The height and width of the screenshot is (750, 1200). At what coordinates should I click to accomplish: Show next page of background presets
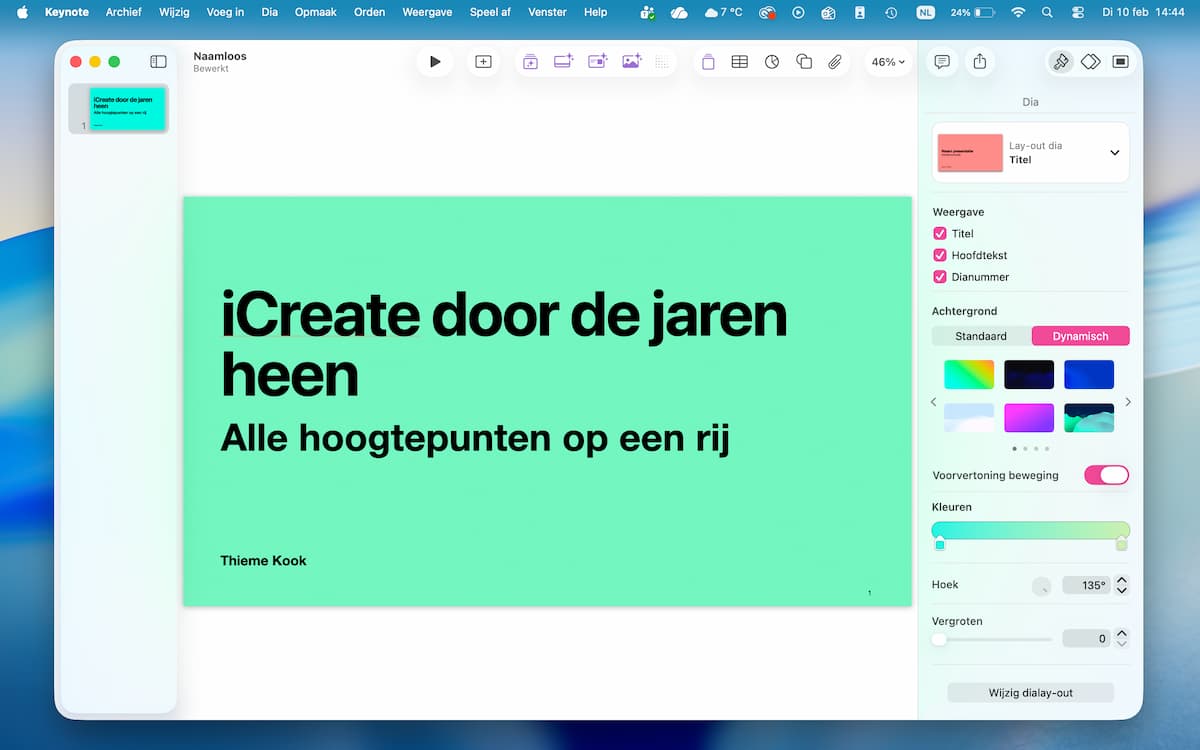click(1128, 402)
